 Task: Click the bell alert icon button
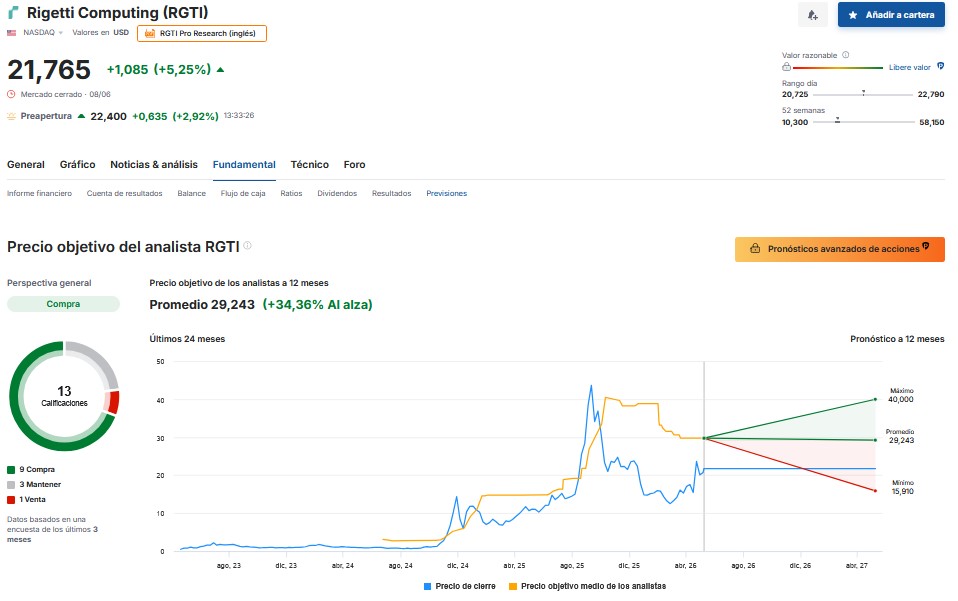(813, 15)
